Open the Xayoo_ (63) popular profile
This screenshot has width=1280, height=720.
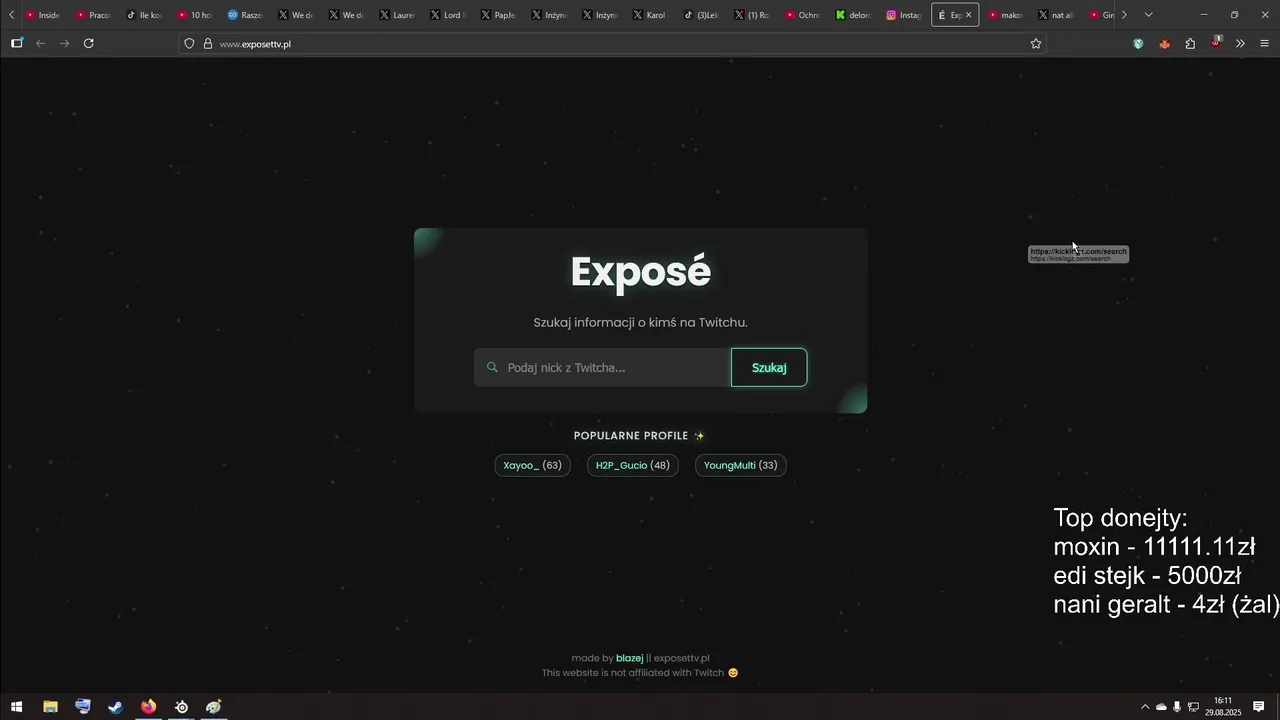click(532, 465)
